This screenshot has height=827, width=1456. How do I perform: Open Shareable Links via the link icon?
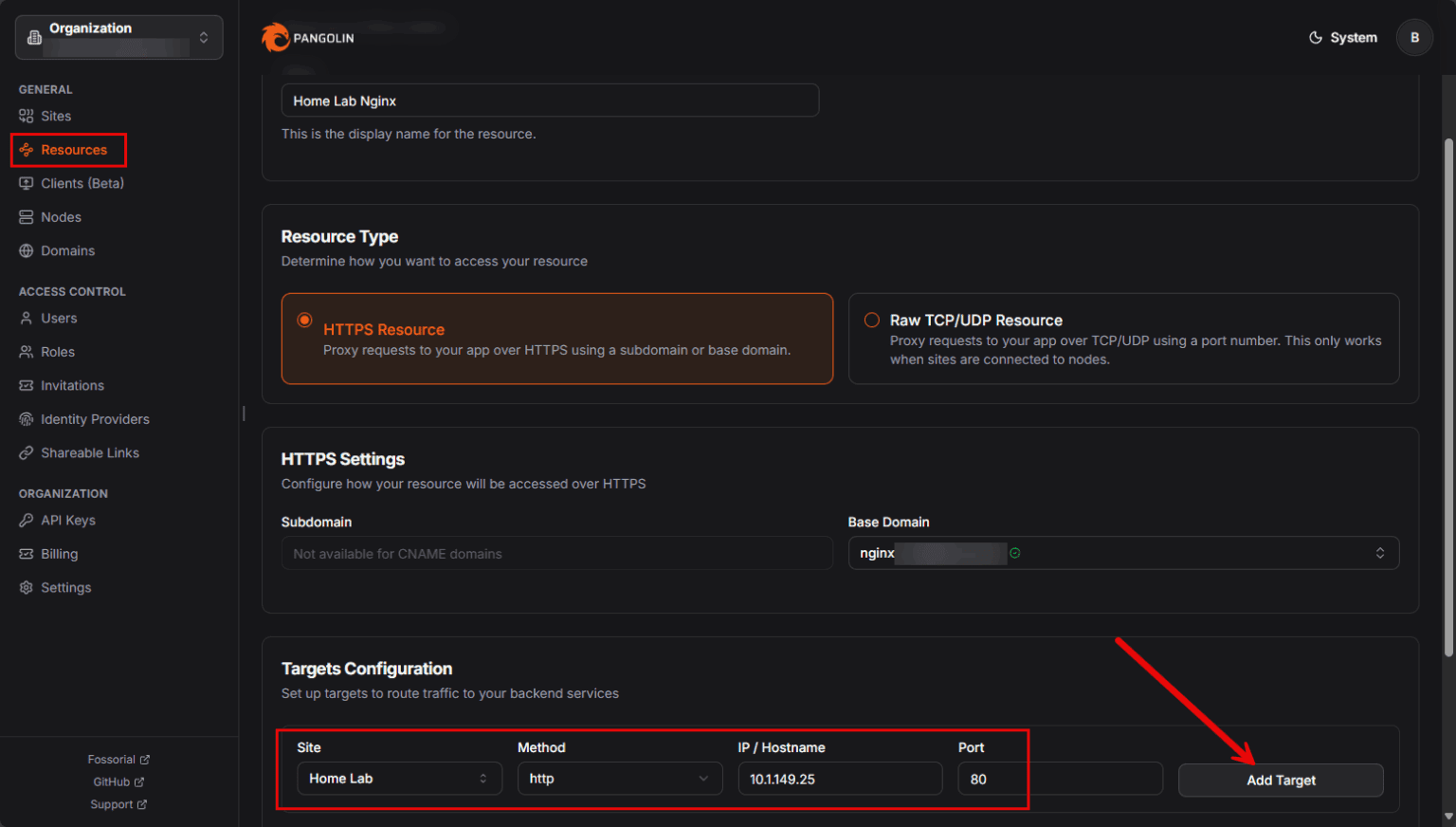pos(27,452)
